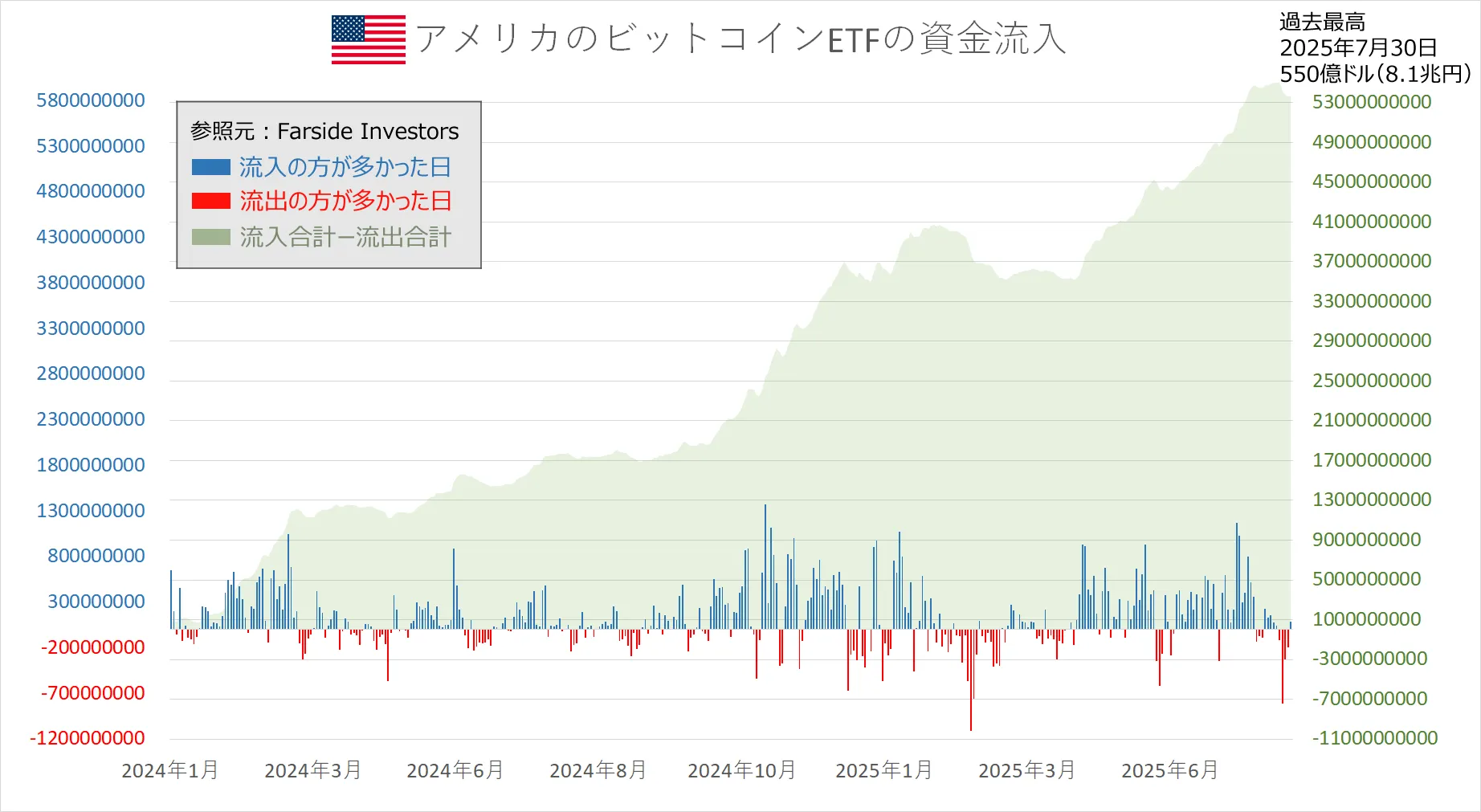This screenshot has width=1481, height=812.
Task: Click the tallest blue inflow bar near 2024年10月
Action: (764, 562)
